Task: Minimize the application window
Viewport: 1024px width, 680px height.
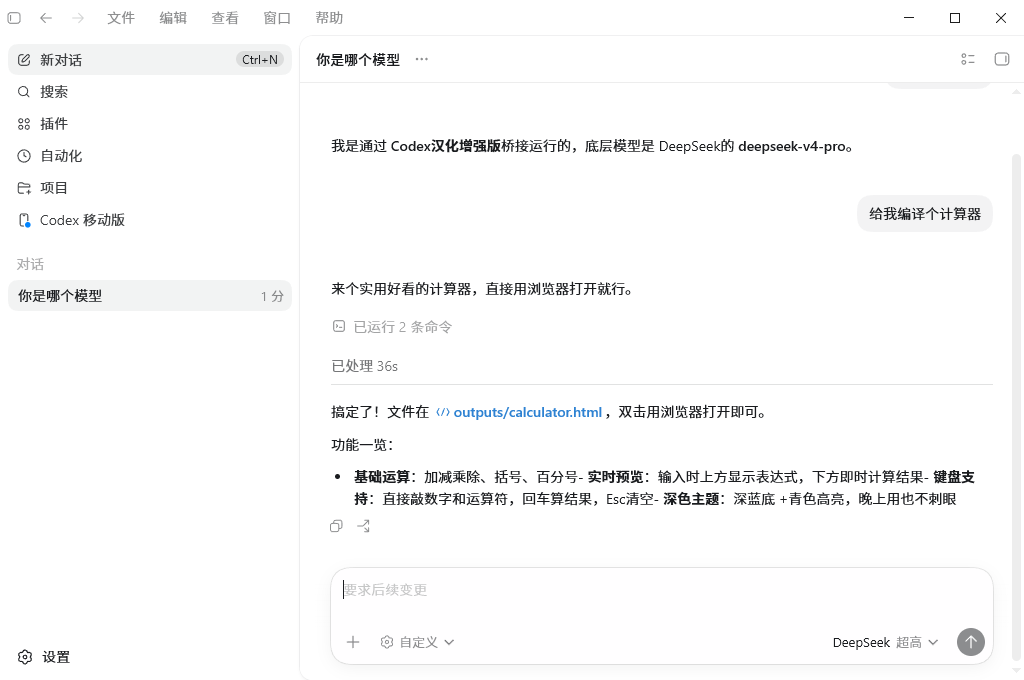Action: (x=909, y=18)
